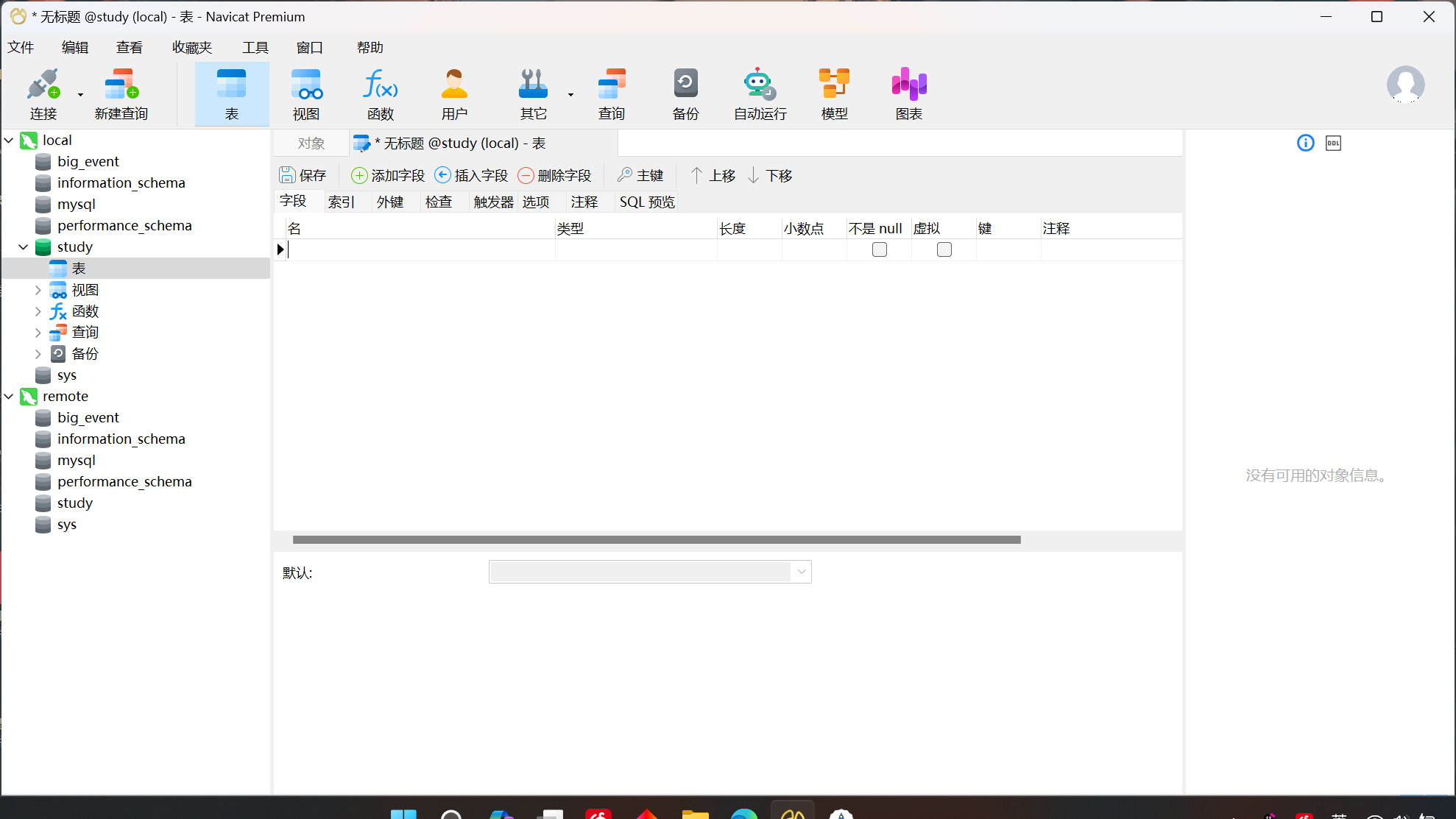The width and height of the screenshot is (1456, 819).
Task: Open the Default (默认) combo box dropdown
Action: (801, 572)
